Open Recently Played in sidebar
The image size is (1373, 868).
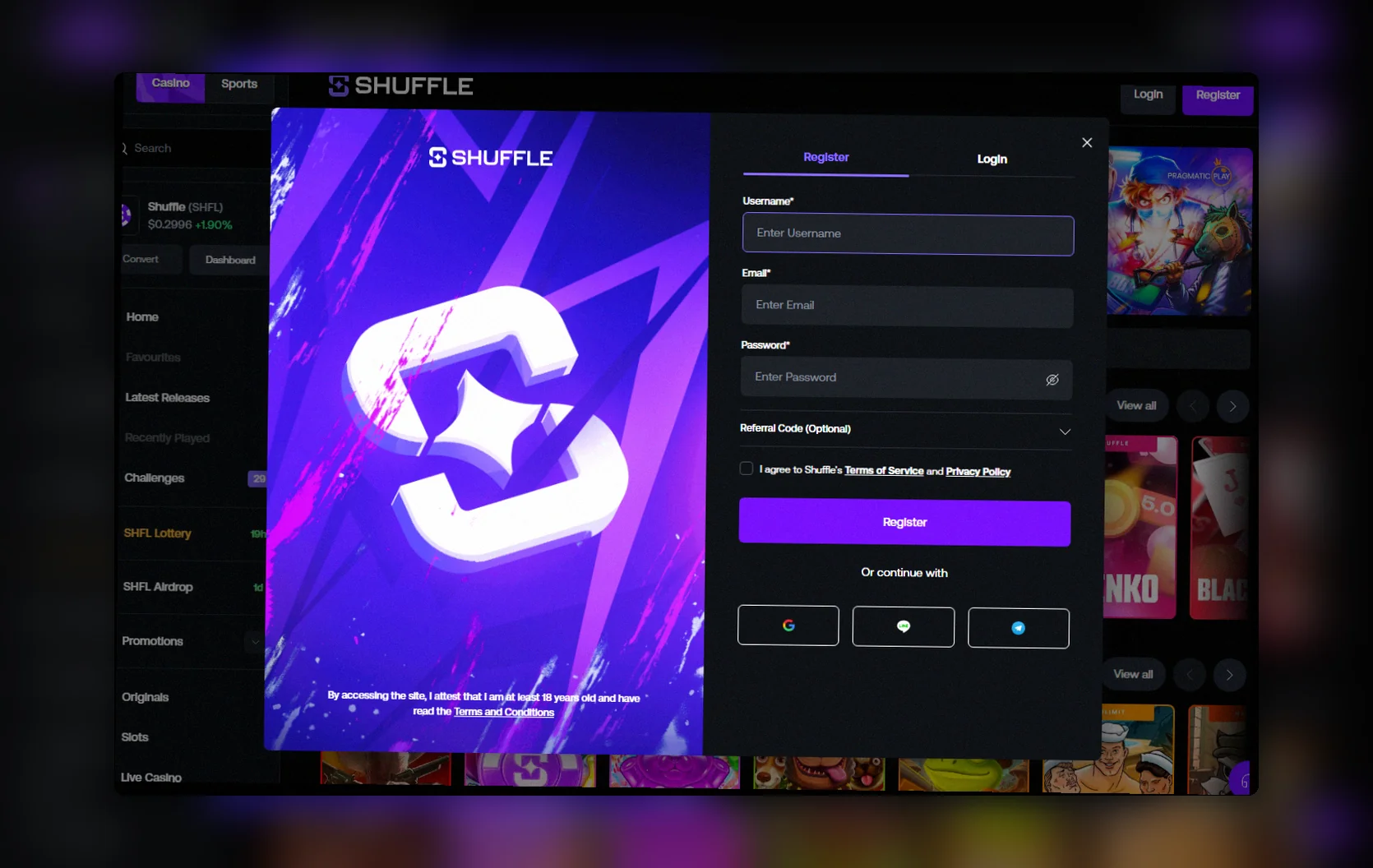[x=167, y=438]
